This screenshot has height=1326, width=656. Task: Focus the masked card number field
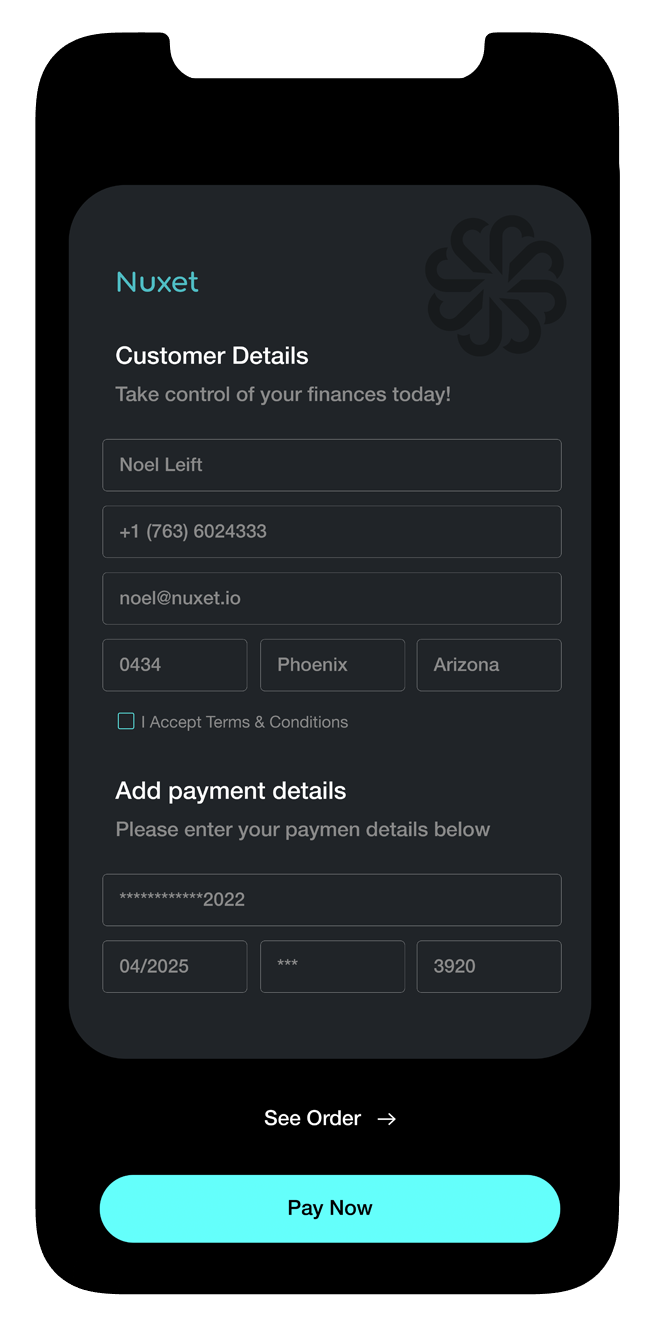(x=331, y=900)
